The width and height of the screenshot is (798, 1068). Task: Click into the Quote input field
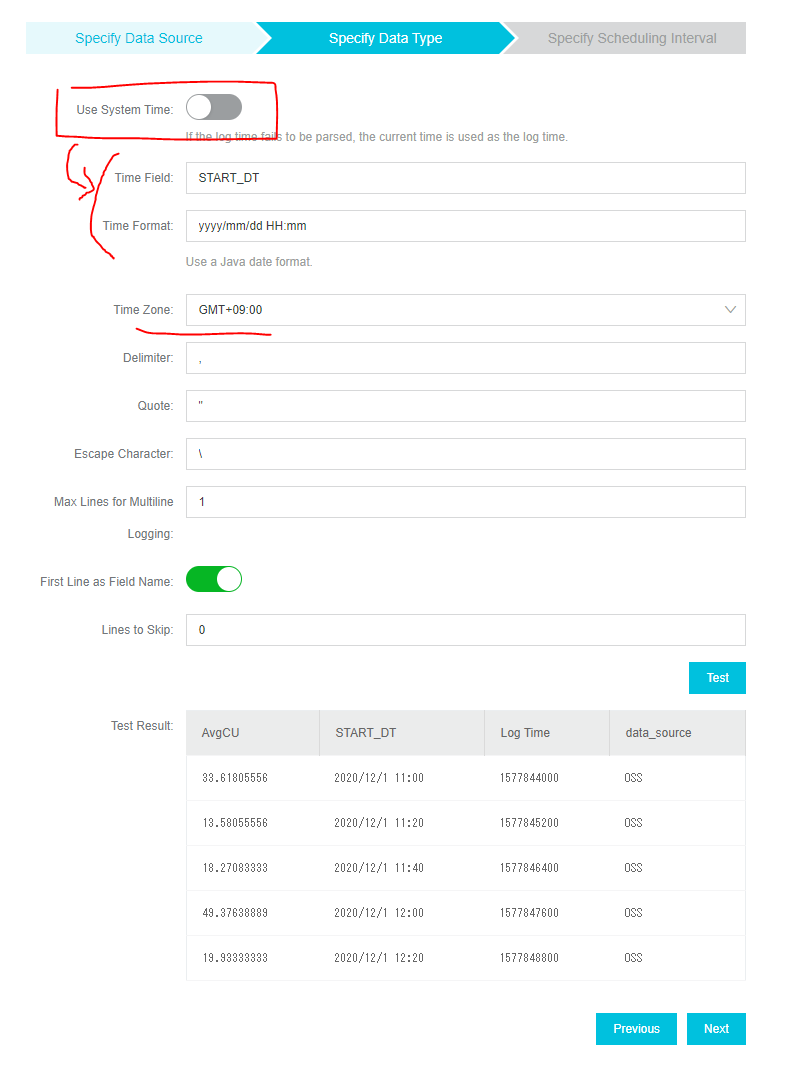466,406
